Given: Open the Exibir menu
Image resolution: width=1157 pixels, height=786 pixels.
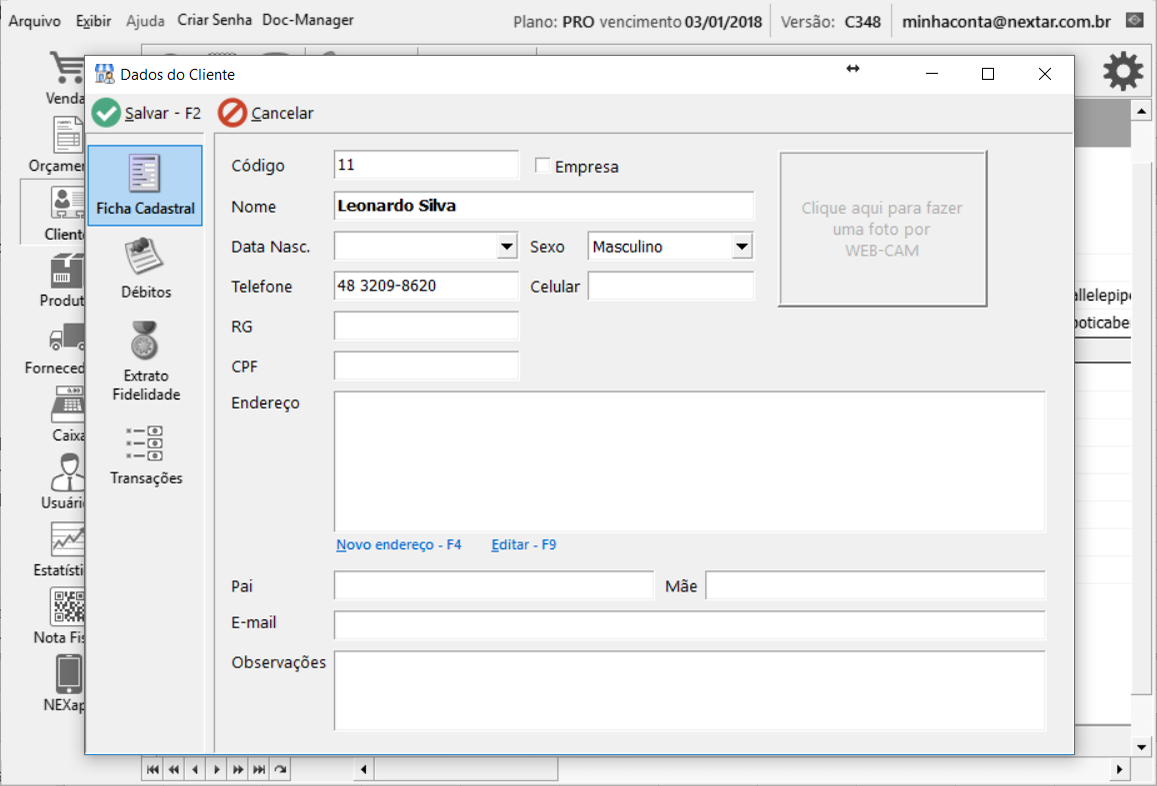Looking at the screenshot, I should pyautogui.click(x=94, y=19).
